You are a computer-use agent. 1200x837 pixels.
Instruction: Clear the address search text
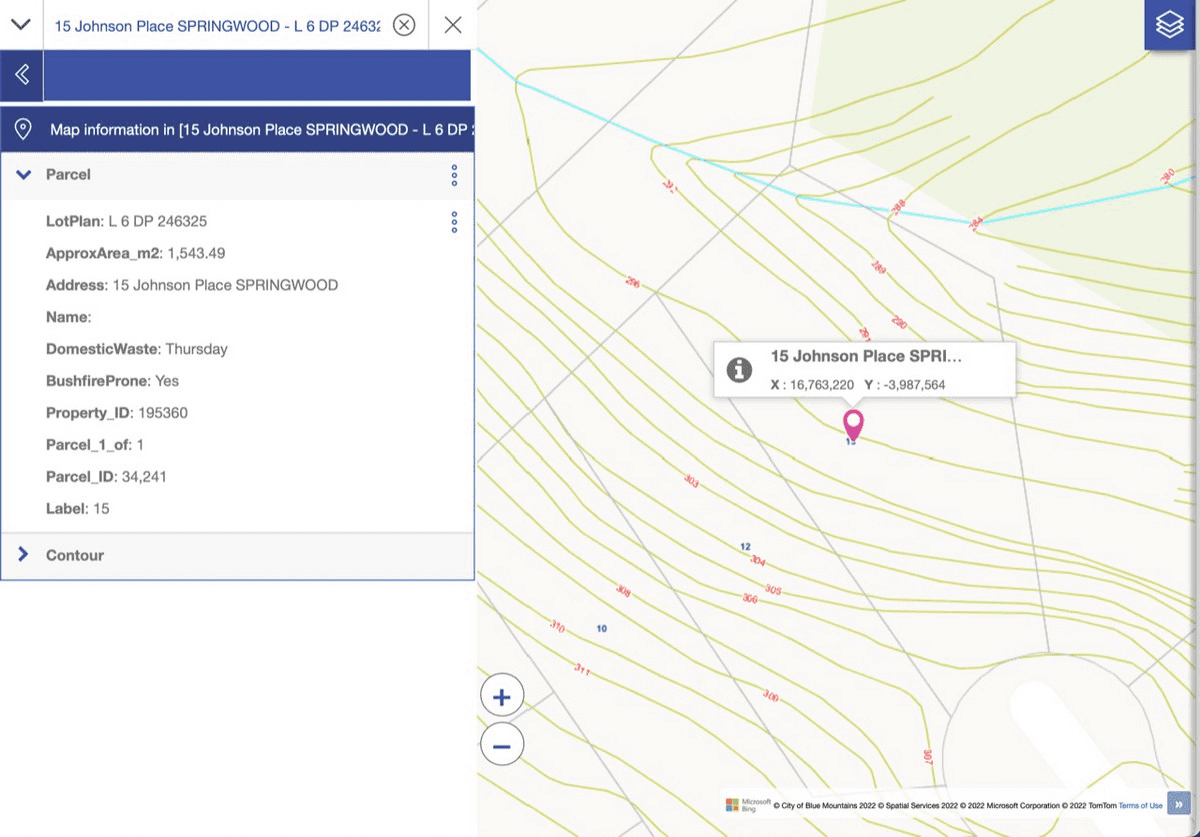pyautogui.click(x=404, y=25)
